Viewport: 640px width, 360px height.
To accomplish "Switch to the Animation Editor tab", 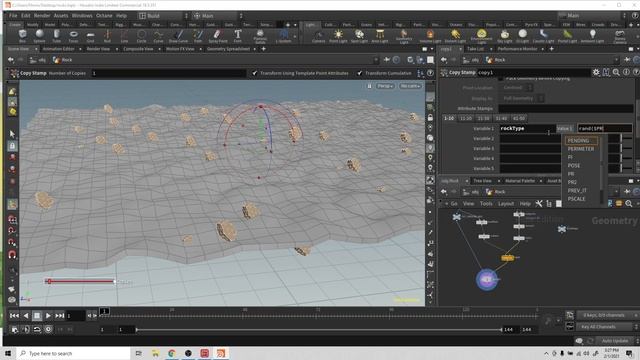I will tap(58, 49).
